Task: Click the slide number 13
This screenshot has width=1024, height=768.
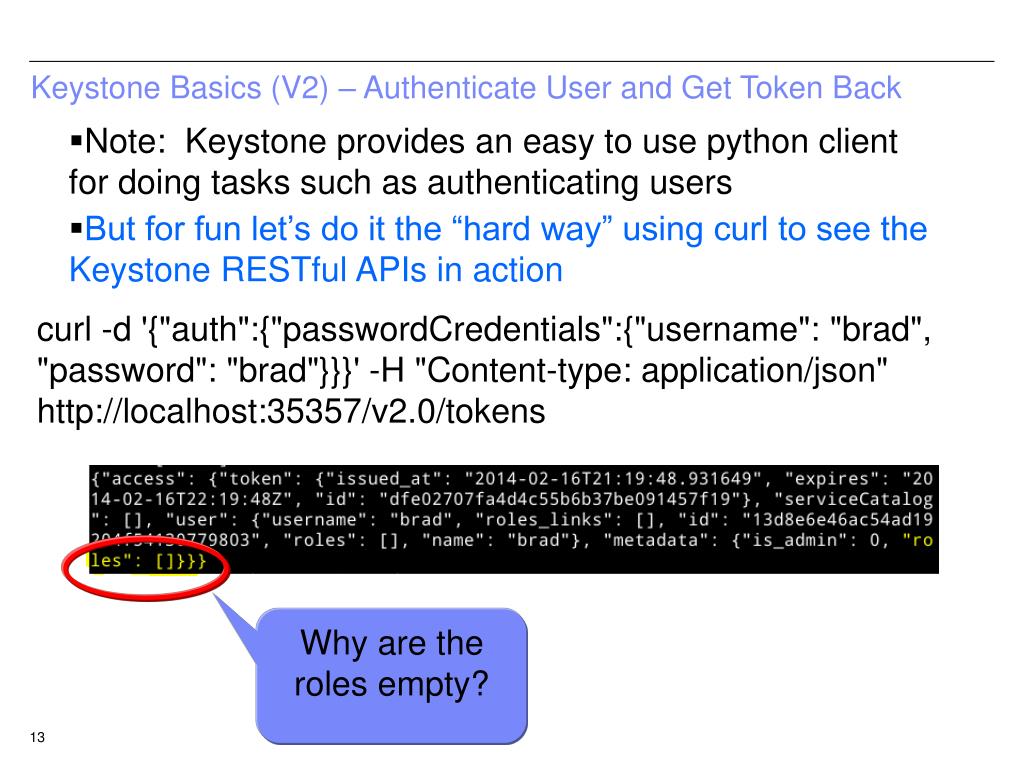Action: click(x=37, y=737)
